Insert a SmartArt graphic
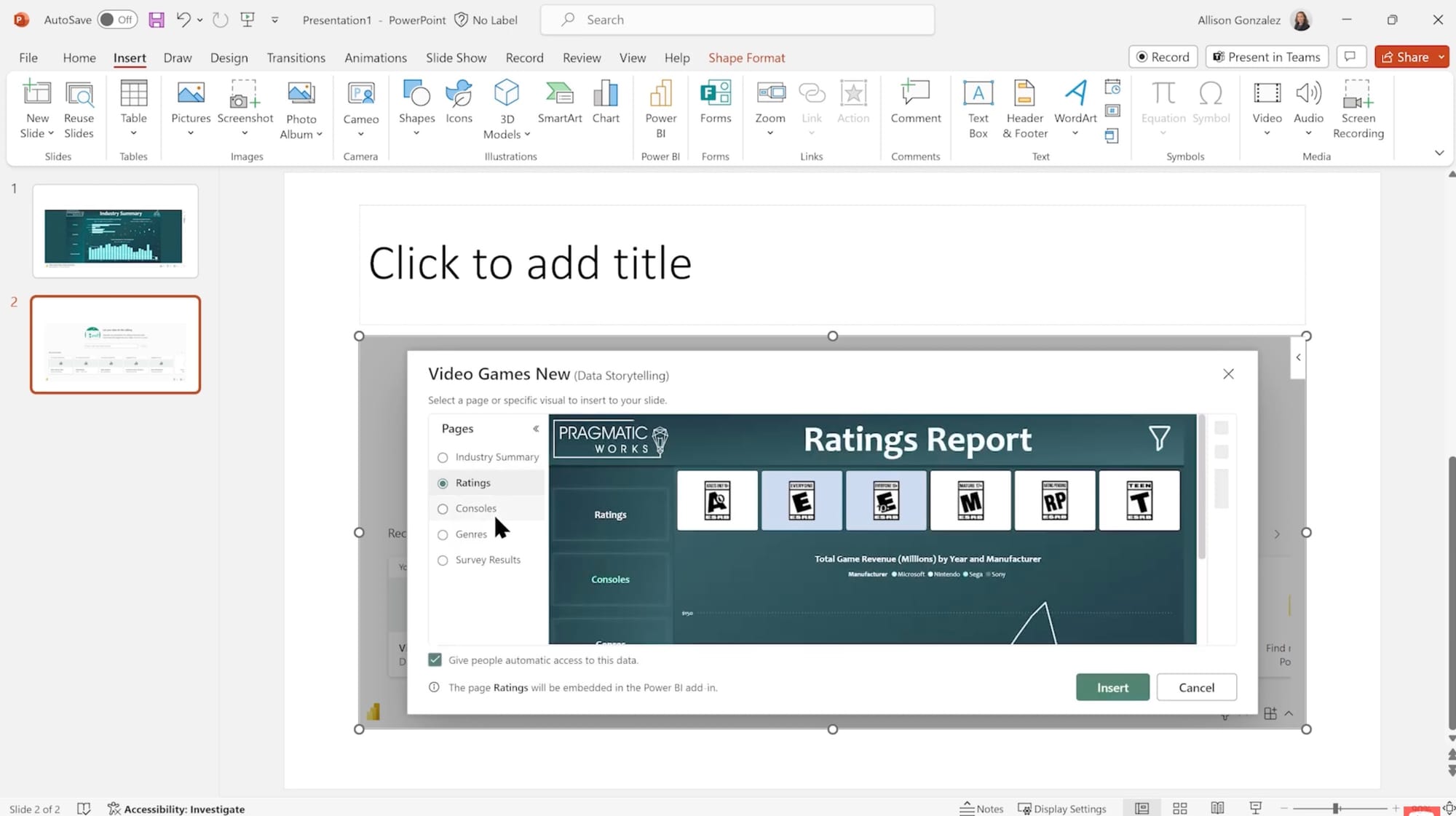 click(x=559, y=102)
